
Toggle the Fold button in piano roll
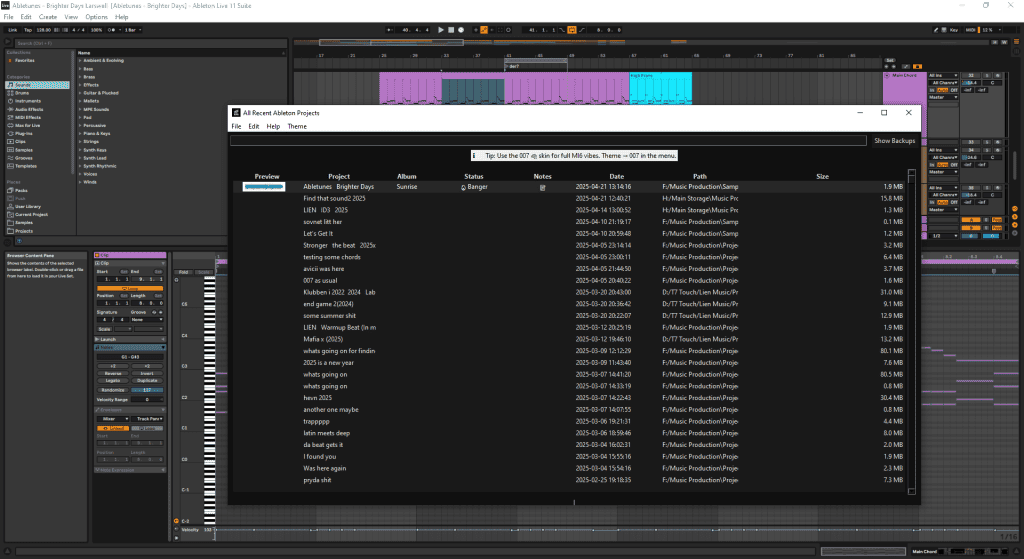tap(183, 272)
